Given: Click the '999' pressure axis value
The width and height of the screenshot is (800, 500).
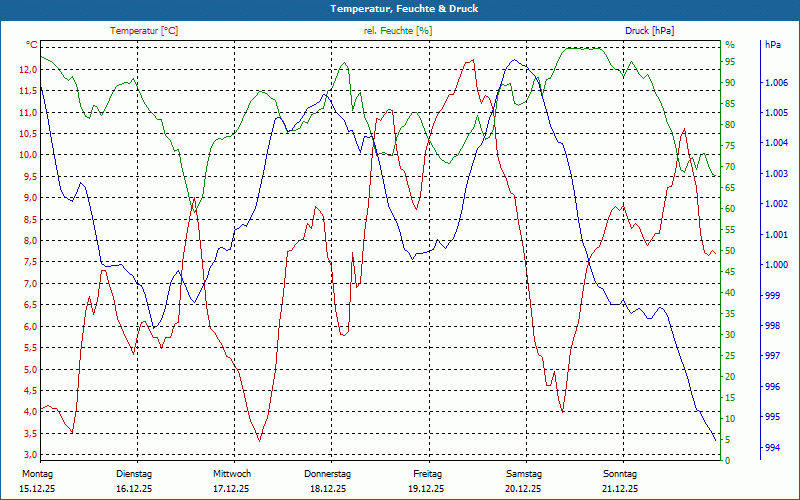Looking at the screenshot, I should [x=771, y=295].
